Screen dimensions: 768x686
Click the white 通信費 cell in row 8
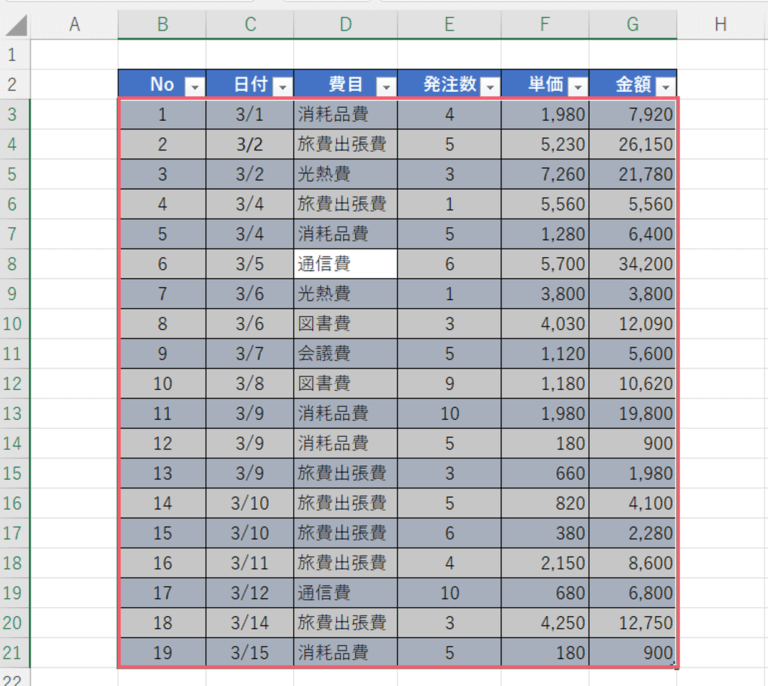(345, 264)
